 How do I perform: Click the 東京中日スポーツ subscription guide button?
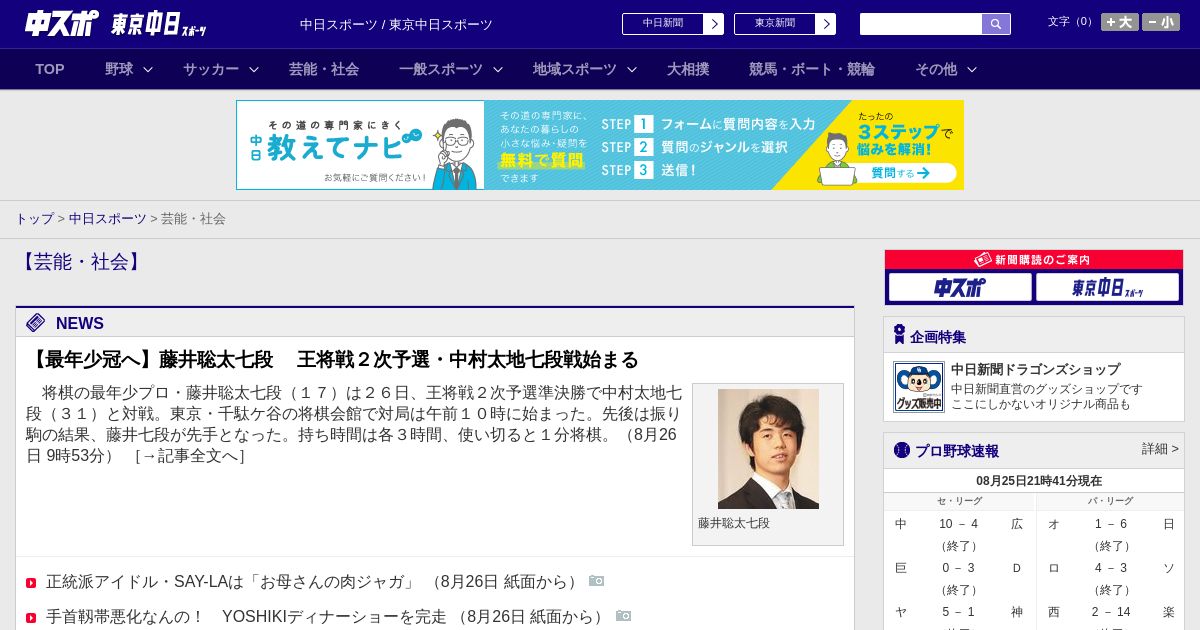click(x=1107, y=288)
